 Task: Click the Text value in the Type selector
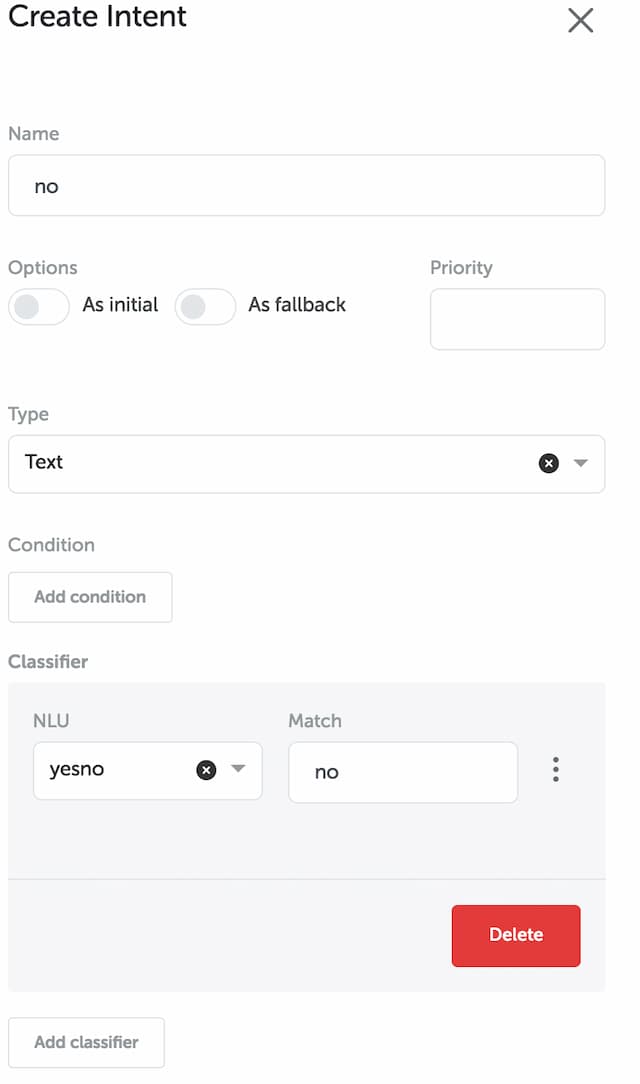pyautogui.click(x=44, y=462)
